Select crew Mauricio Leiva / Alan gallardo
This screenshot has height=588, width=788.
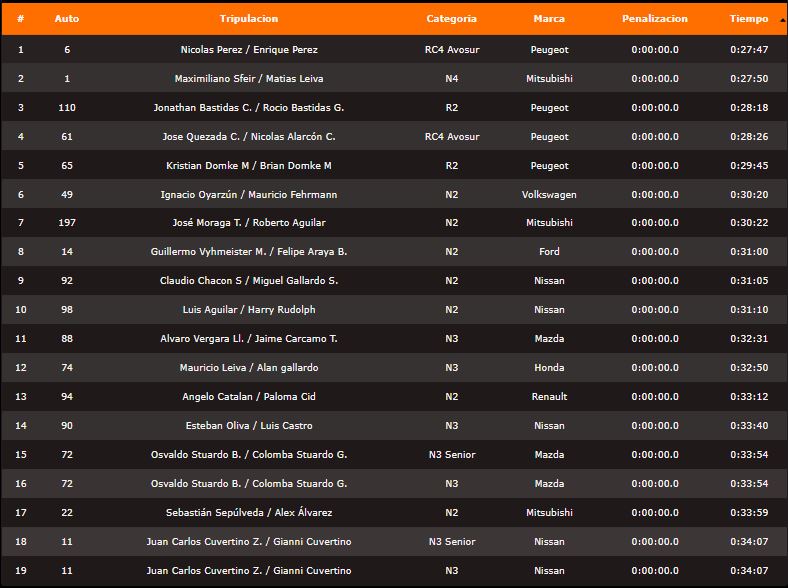click(x=249, y=368)
